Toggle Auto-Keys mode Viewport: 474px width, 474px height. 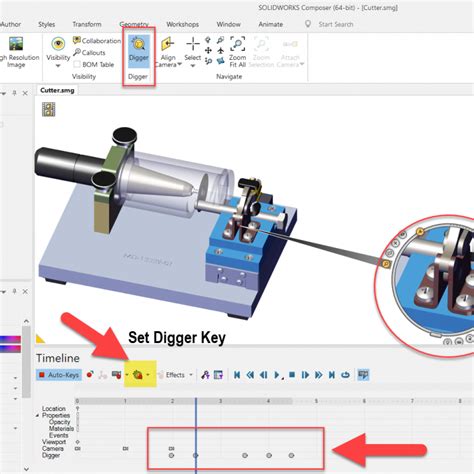click(x=59, y=375)
